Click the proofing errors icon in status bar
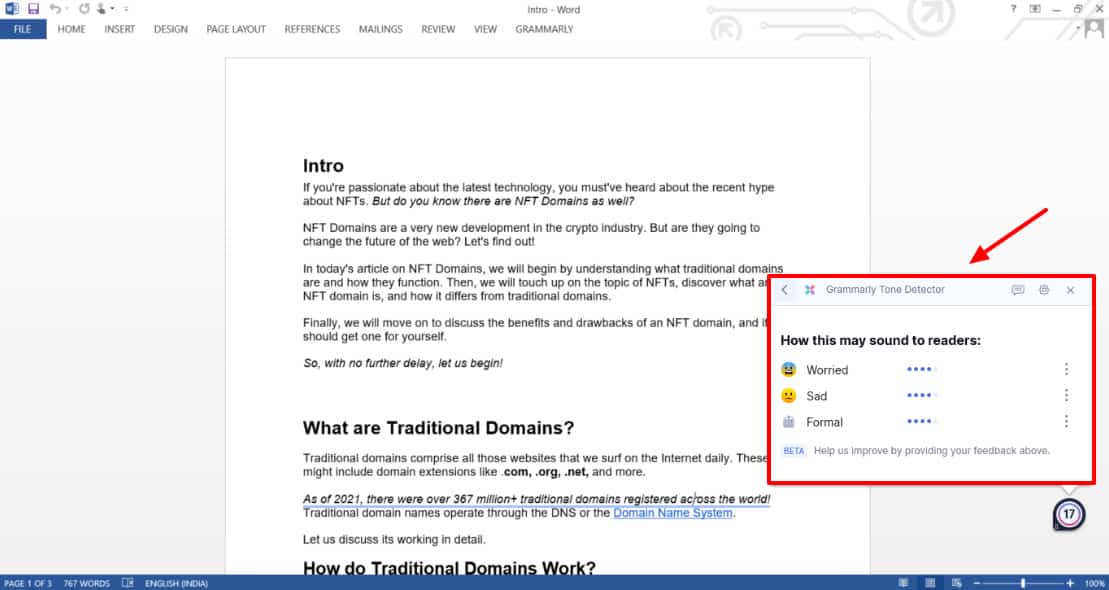1109x590 pixels. pos(128,583)
